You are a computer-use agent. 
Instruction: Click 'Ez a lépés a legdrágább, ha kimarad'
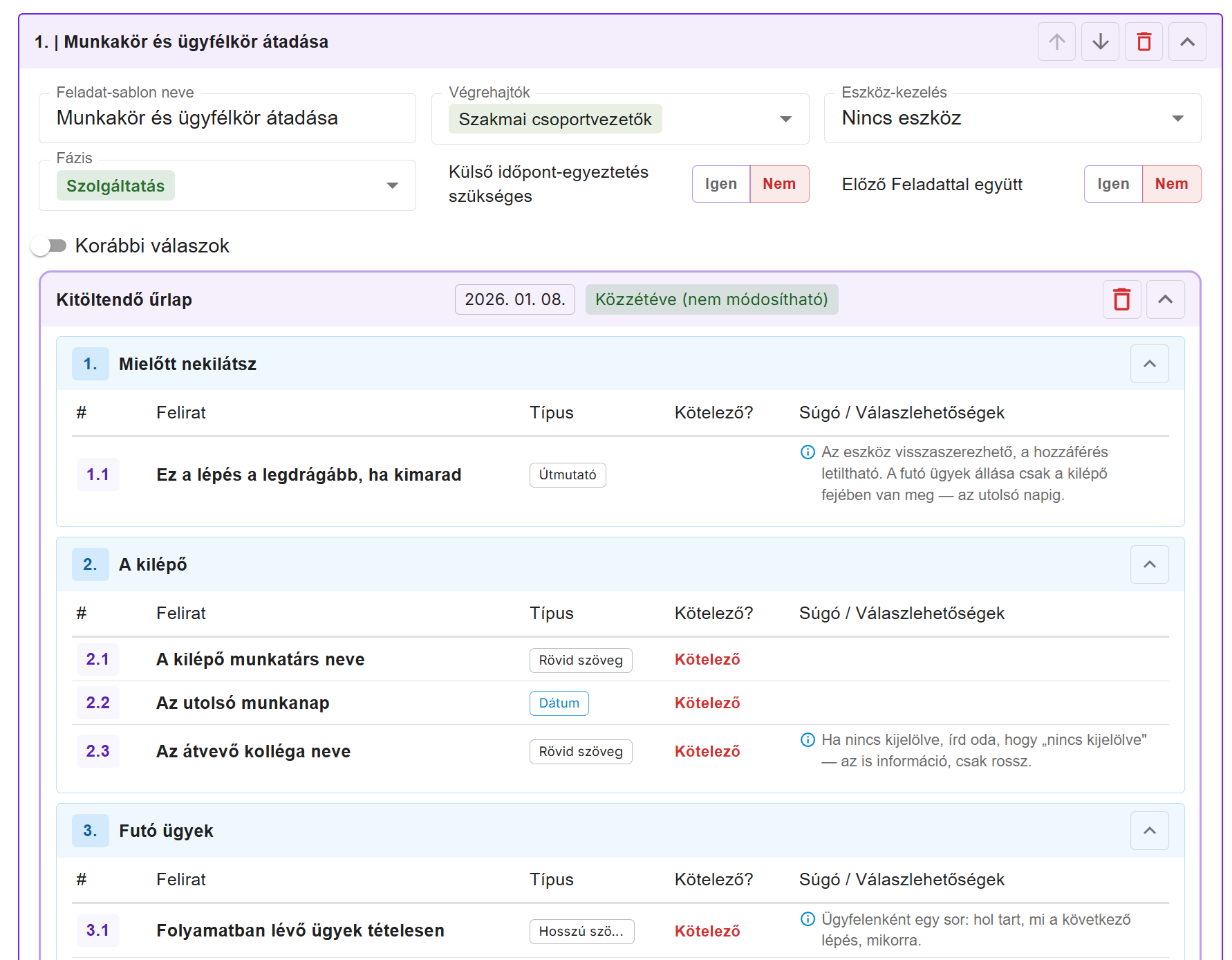[308, 474]
